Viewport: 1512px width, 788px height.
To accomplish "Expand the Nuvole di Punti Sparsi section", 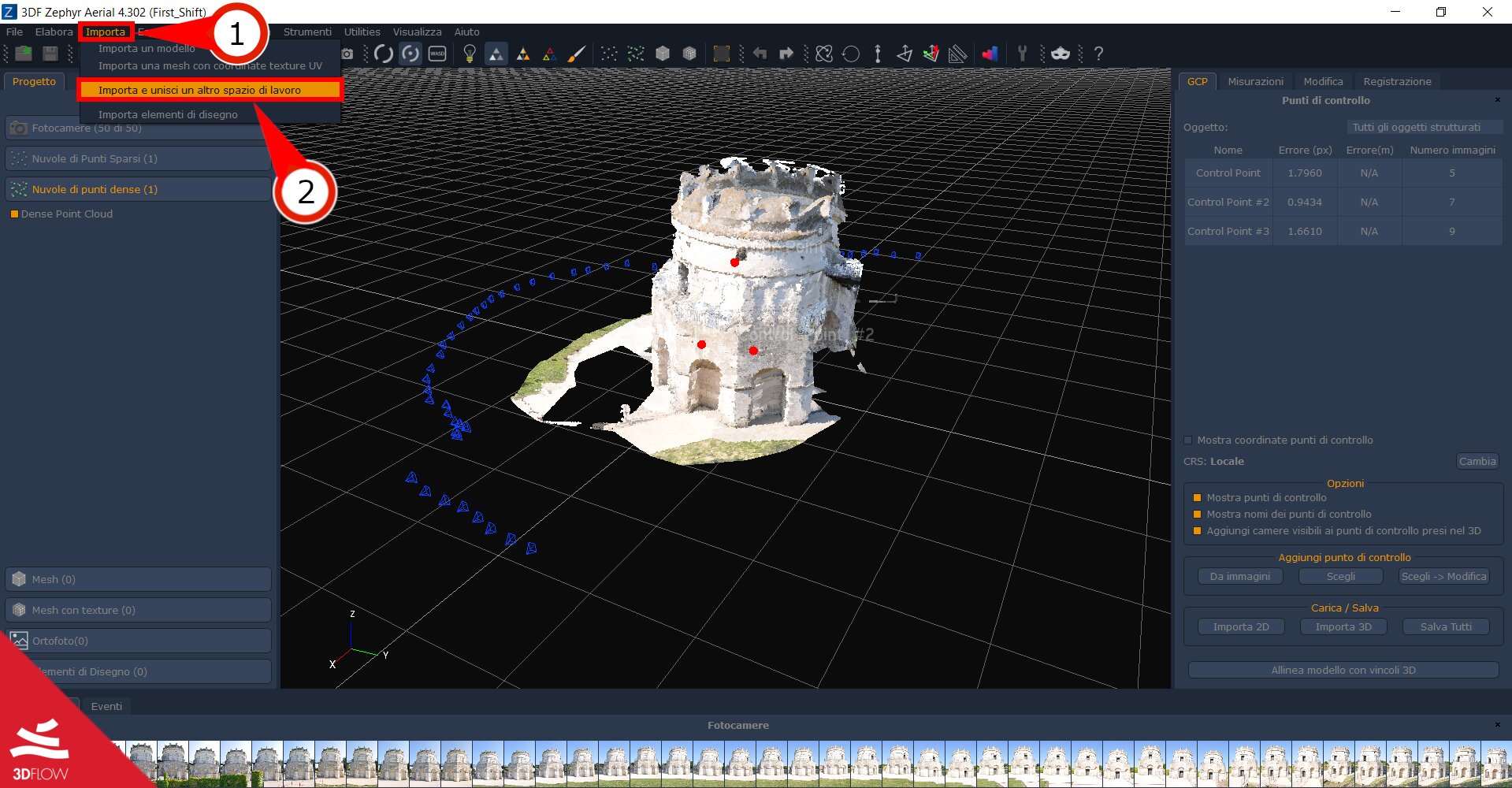I will coord(138,158).
